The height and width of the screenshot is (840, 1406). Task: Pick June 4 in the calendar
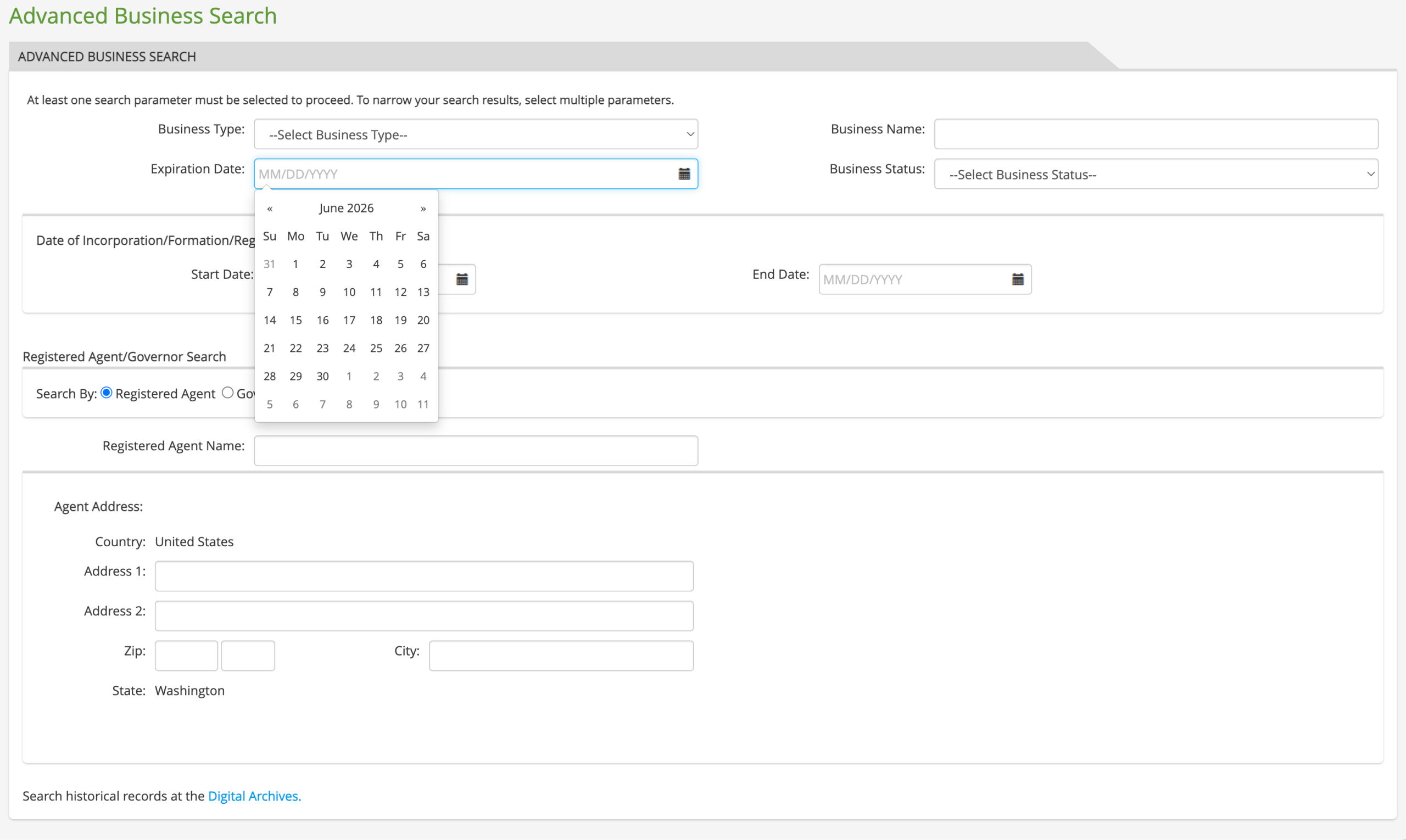(x=376, y=264)
